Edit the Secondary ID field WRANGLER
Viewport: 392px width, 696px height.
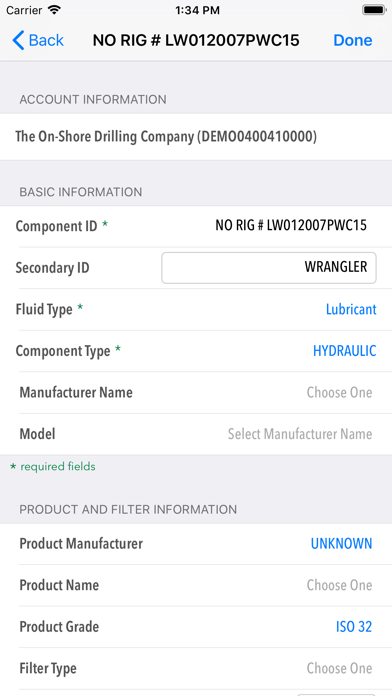pos(269,268)
